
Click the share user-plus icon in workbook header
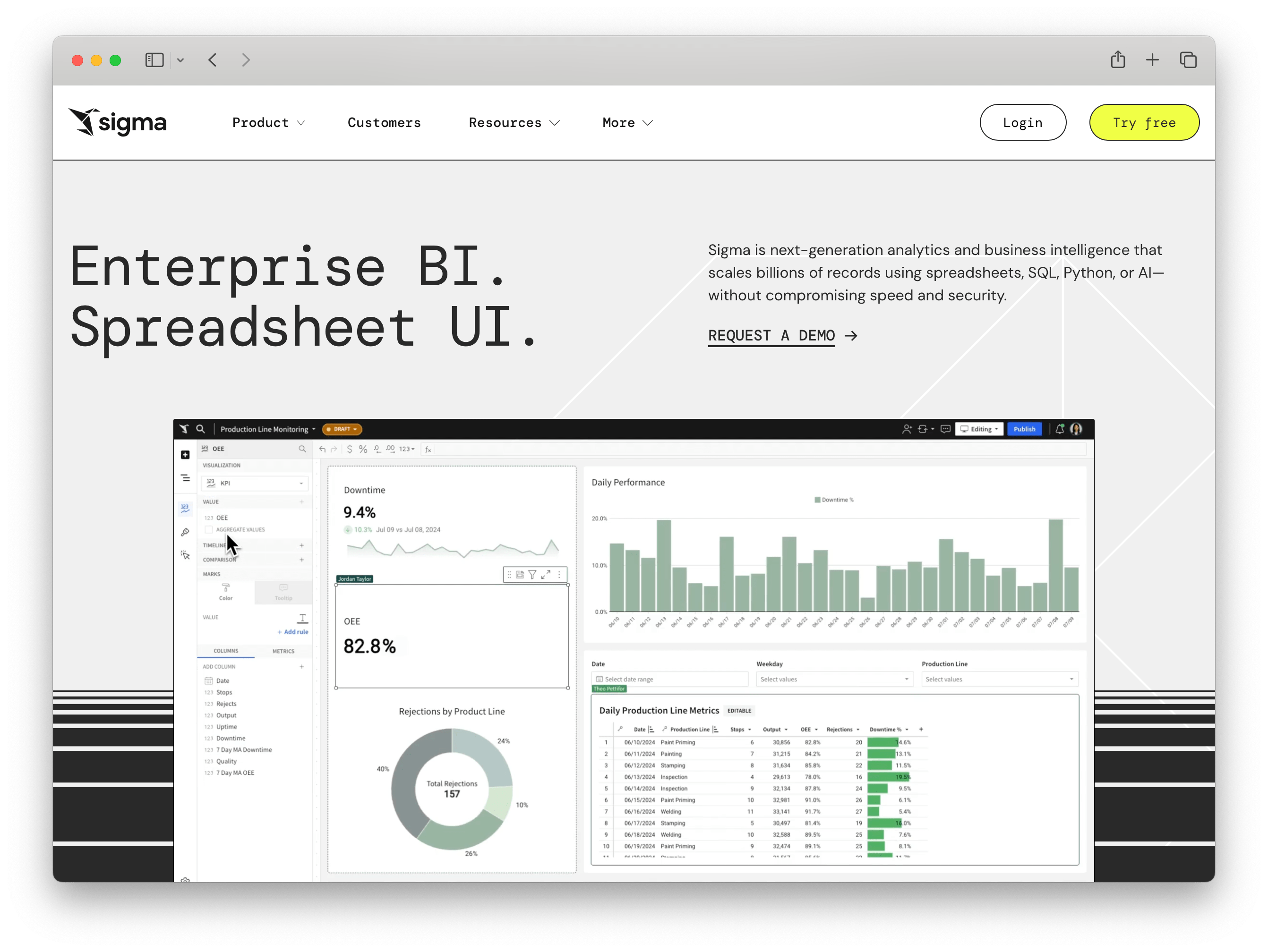(x=907, y=429)
